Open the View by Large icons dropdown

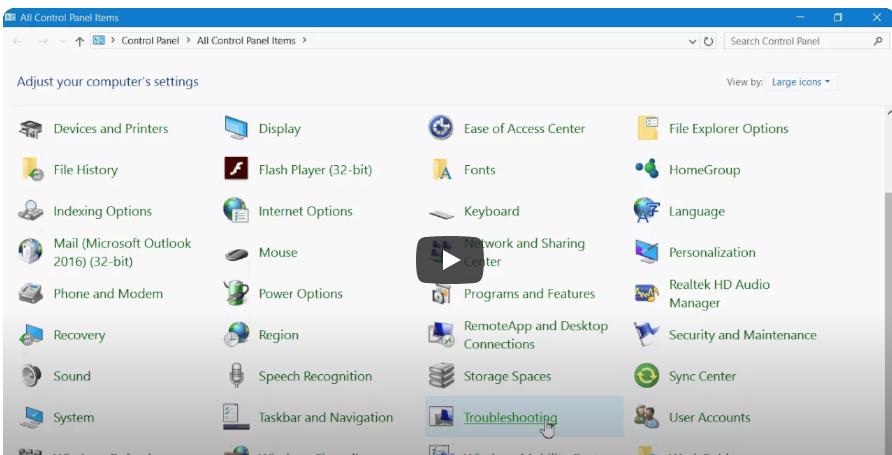(800, 82)
